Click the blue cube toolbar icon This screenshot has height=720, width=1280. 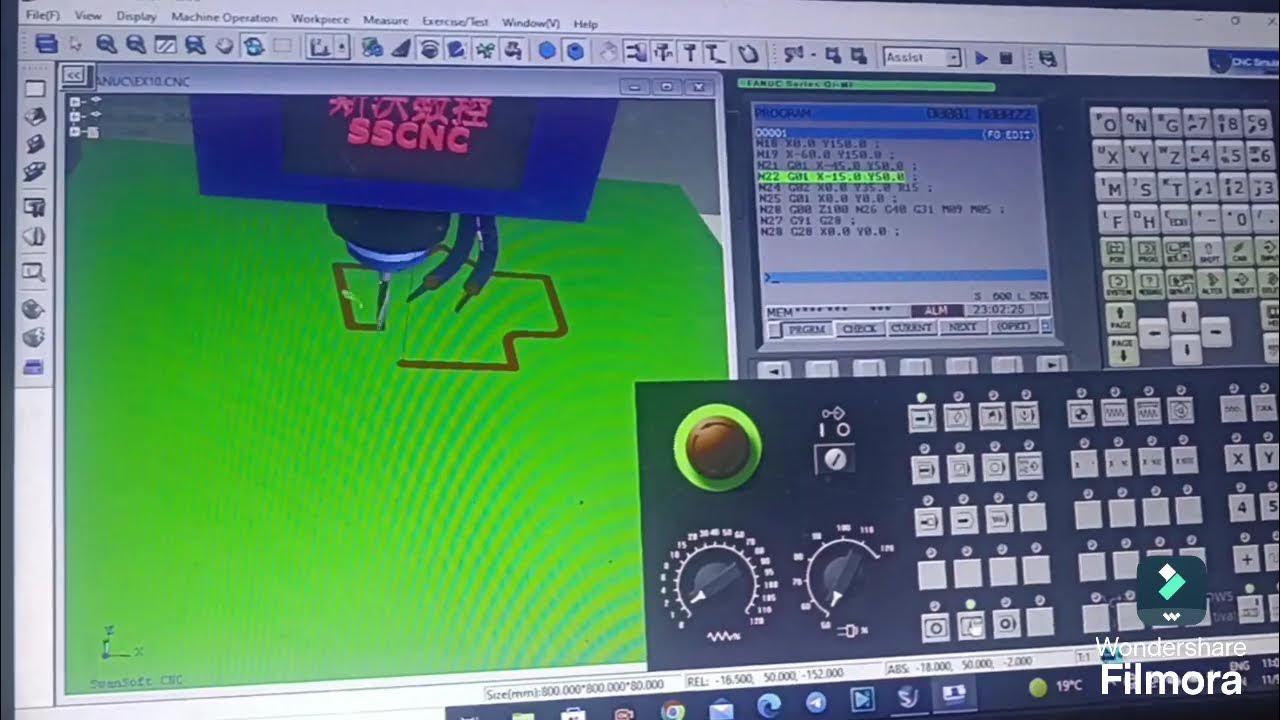coord(575,51)
